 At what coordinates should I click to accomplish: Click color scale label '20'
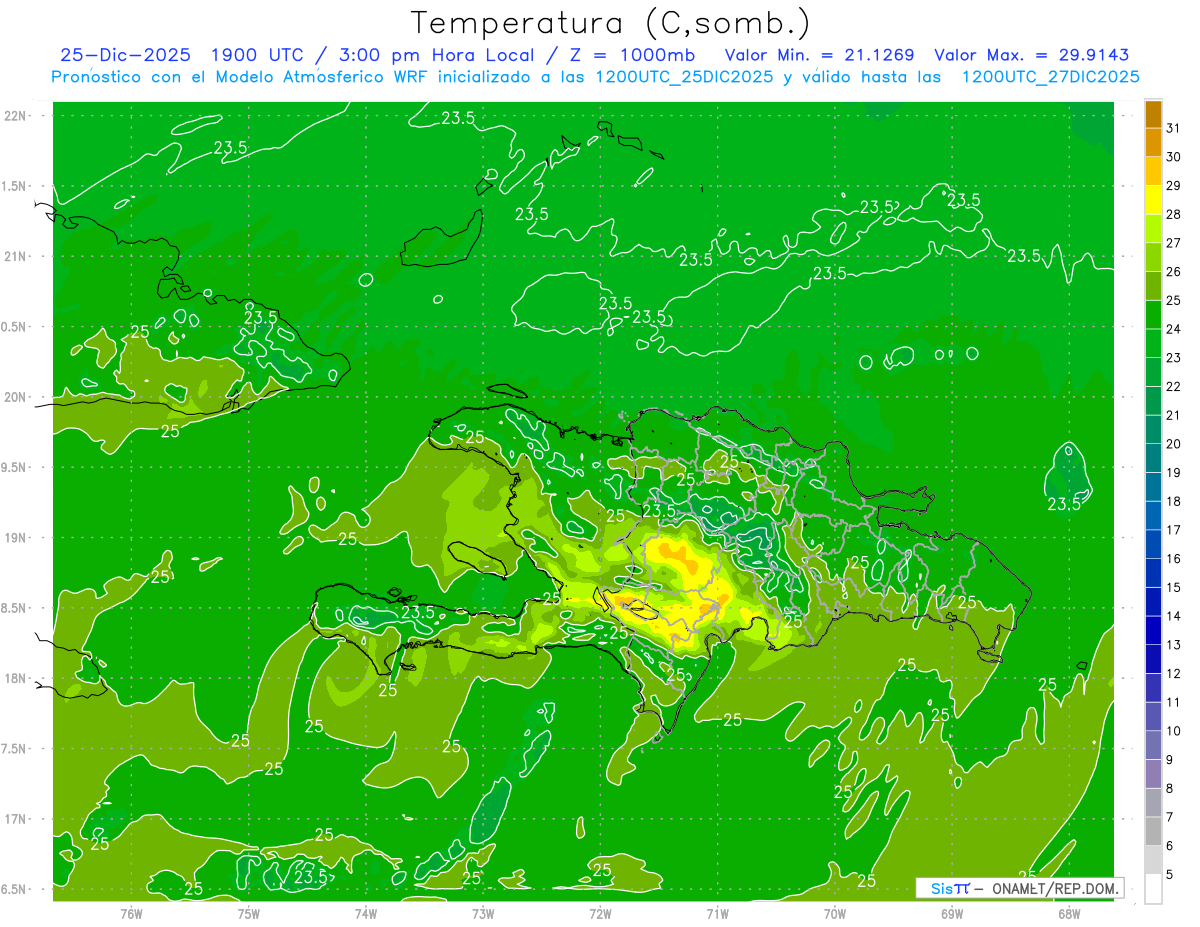(1174, 444)
